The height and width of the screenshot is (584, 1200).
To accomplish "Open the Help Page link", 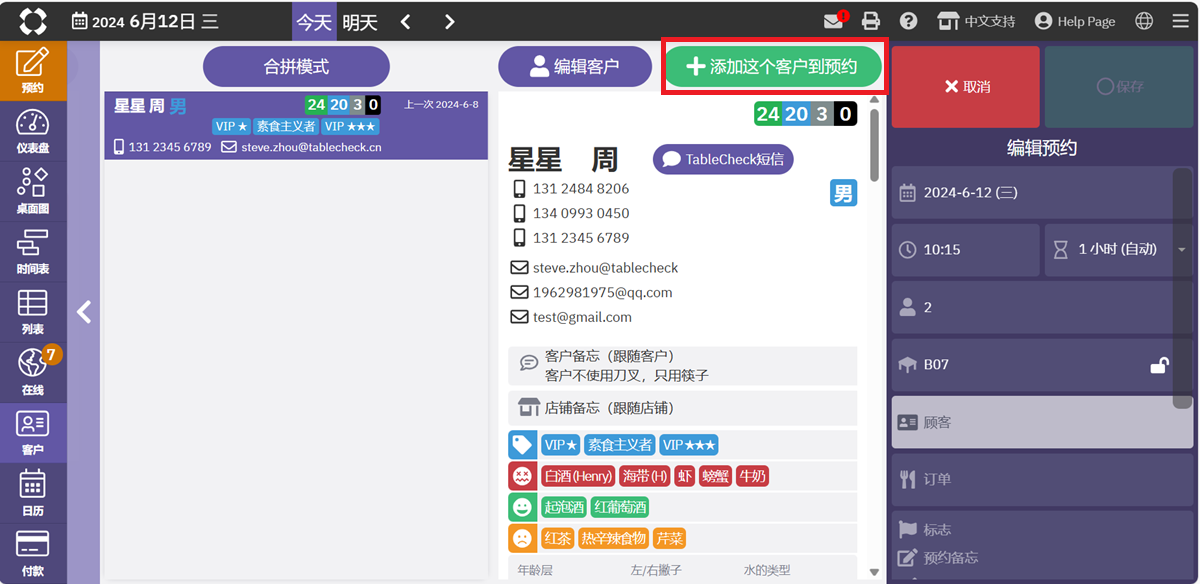I will [1075, 21].
